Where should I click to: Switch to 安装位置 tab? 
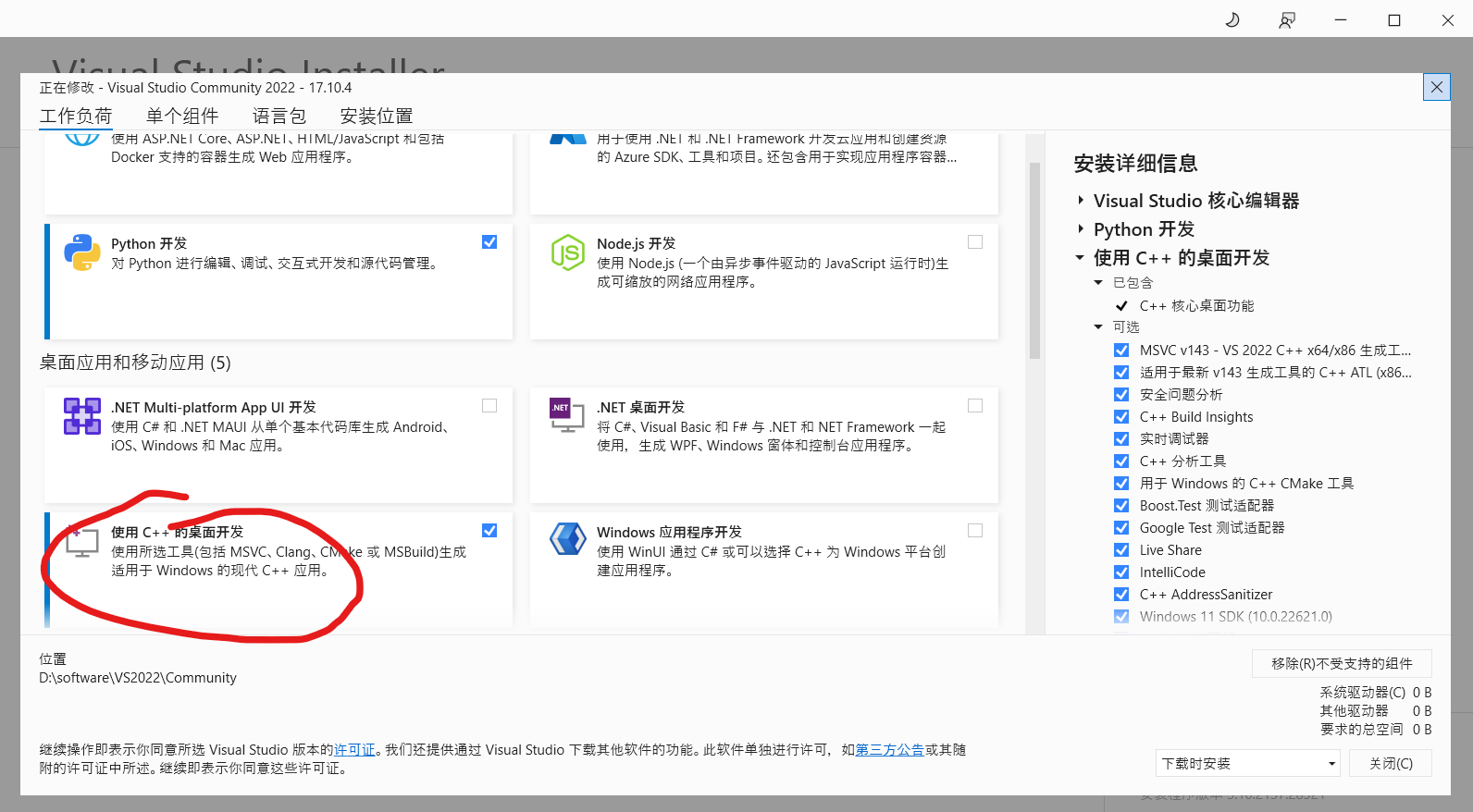(377, 117)
